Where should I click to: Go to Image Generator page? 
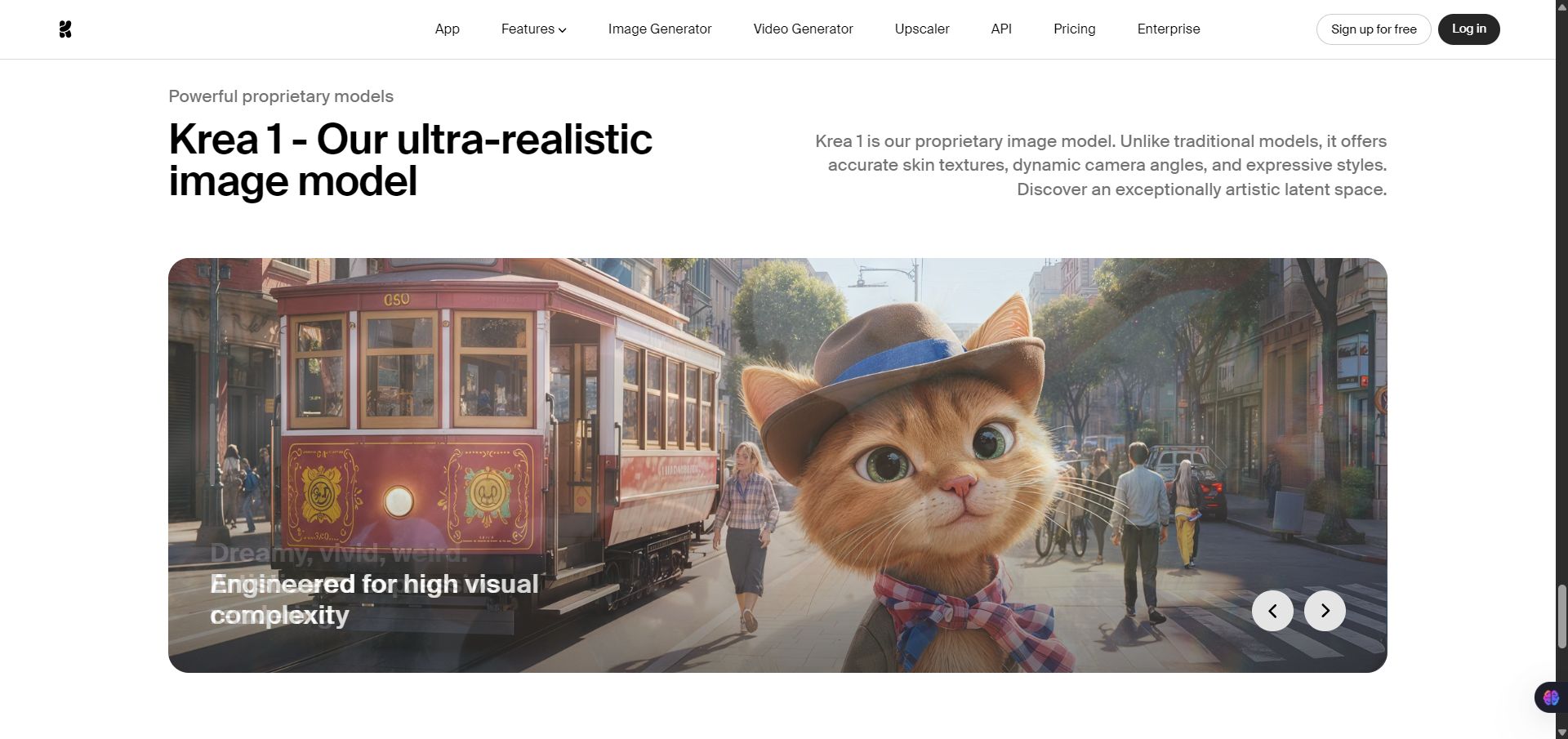tap(660, 29)
